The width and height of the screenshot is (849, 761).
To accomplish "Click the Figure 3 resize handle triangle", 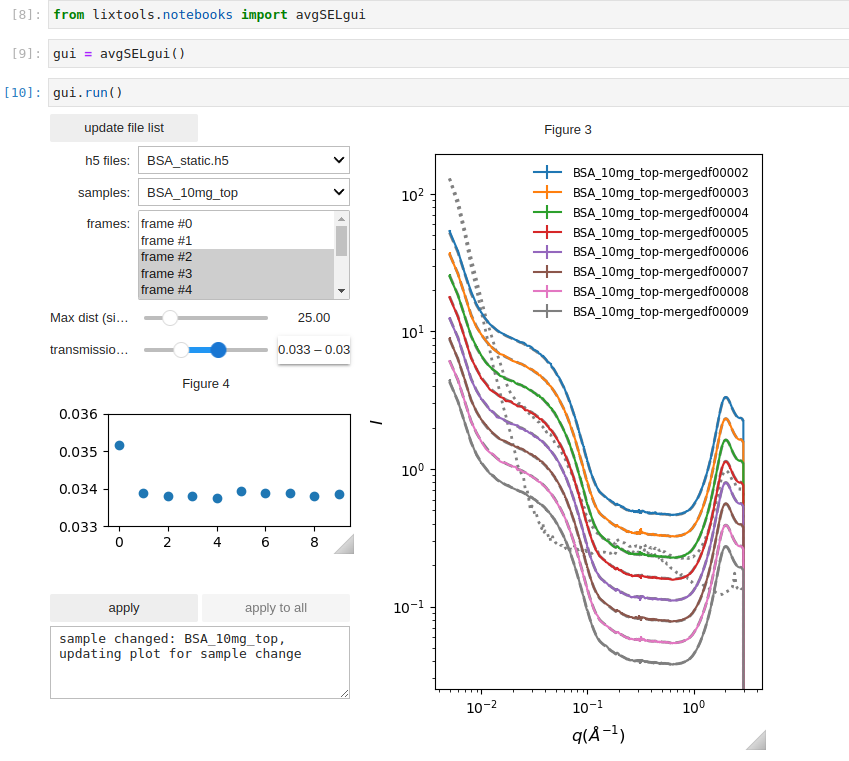I will pyautogui.click(x=757, y=740).
